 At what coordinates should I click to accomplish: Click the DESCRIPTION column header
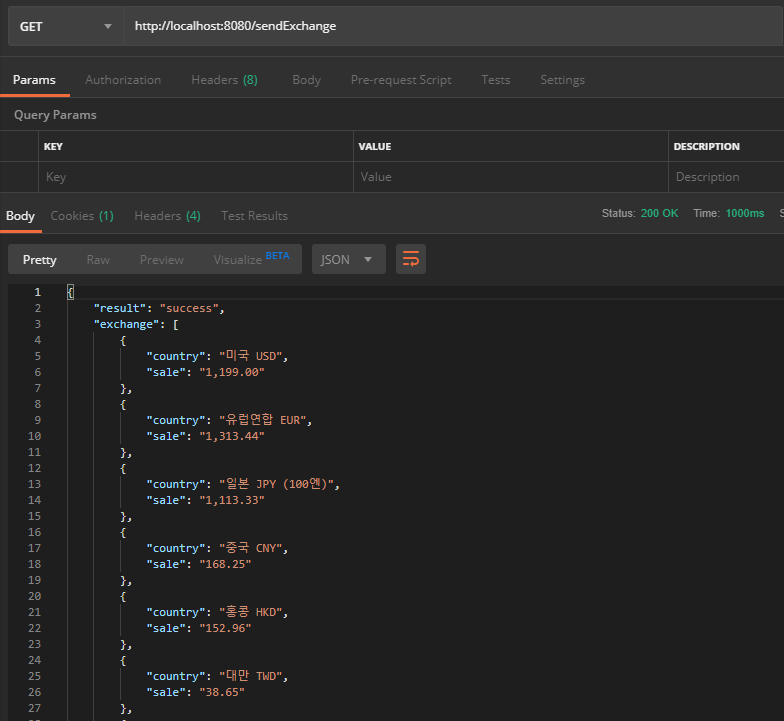click(x=706, y=146)
